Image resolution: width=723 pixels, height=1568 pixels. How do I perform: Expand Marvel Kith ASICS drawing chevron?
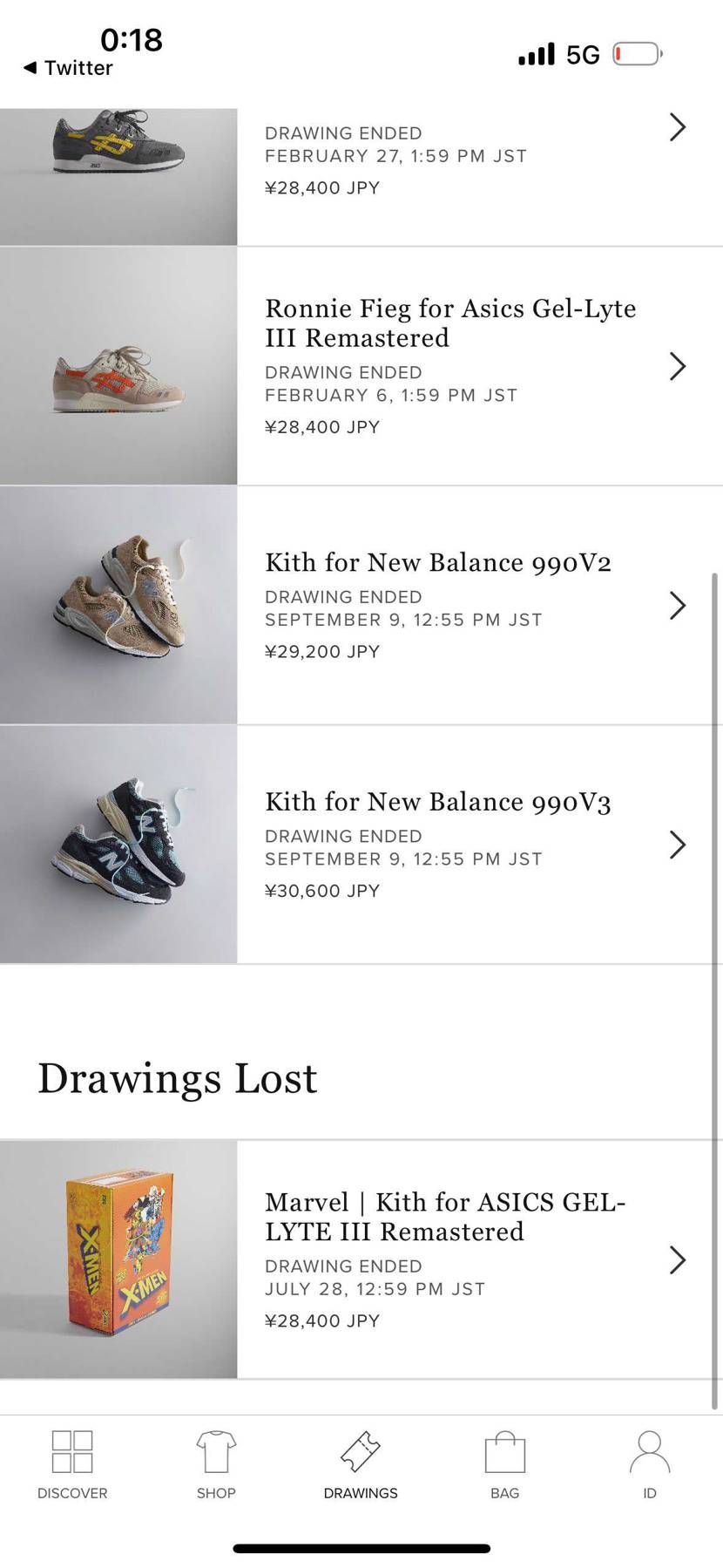[x=678, y=1259]
